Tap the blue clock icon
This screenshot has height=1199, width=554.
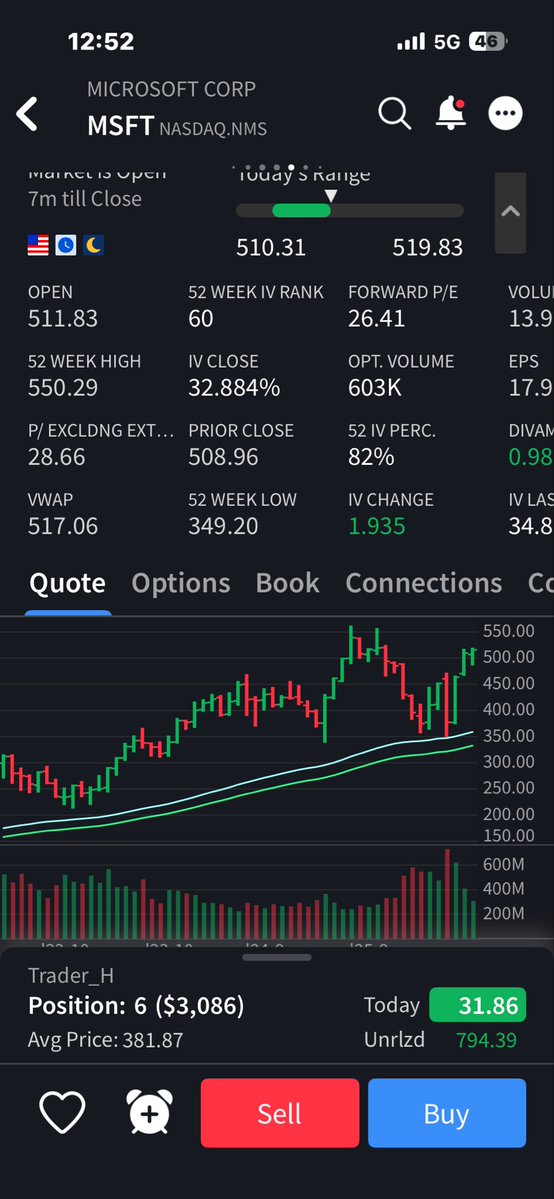tap(66, 245)
